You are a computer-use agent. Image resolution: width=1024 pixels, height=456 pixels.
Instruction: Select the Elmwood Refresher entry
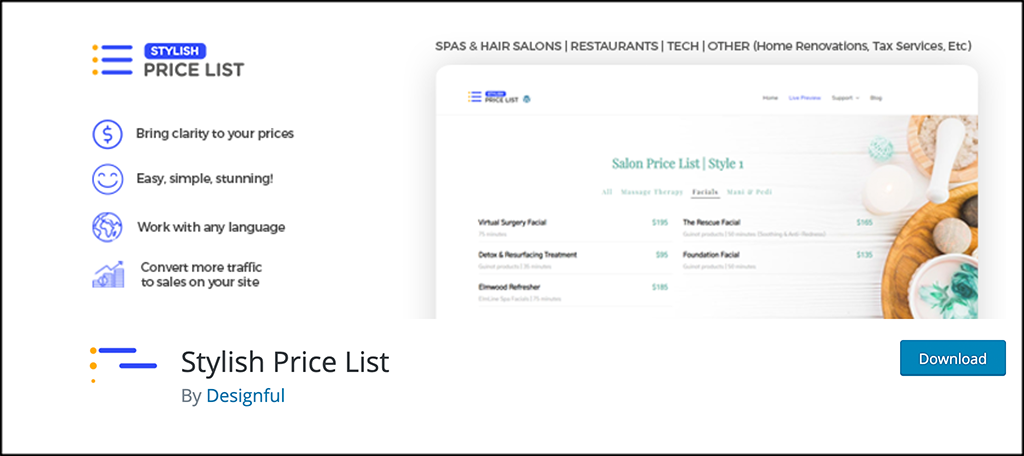(573, 292)
